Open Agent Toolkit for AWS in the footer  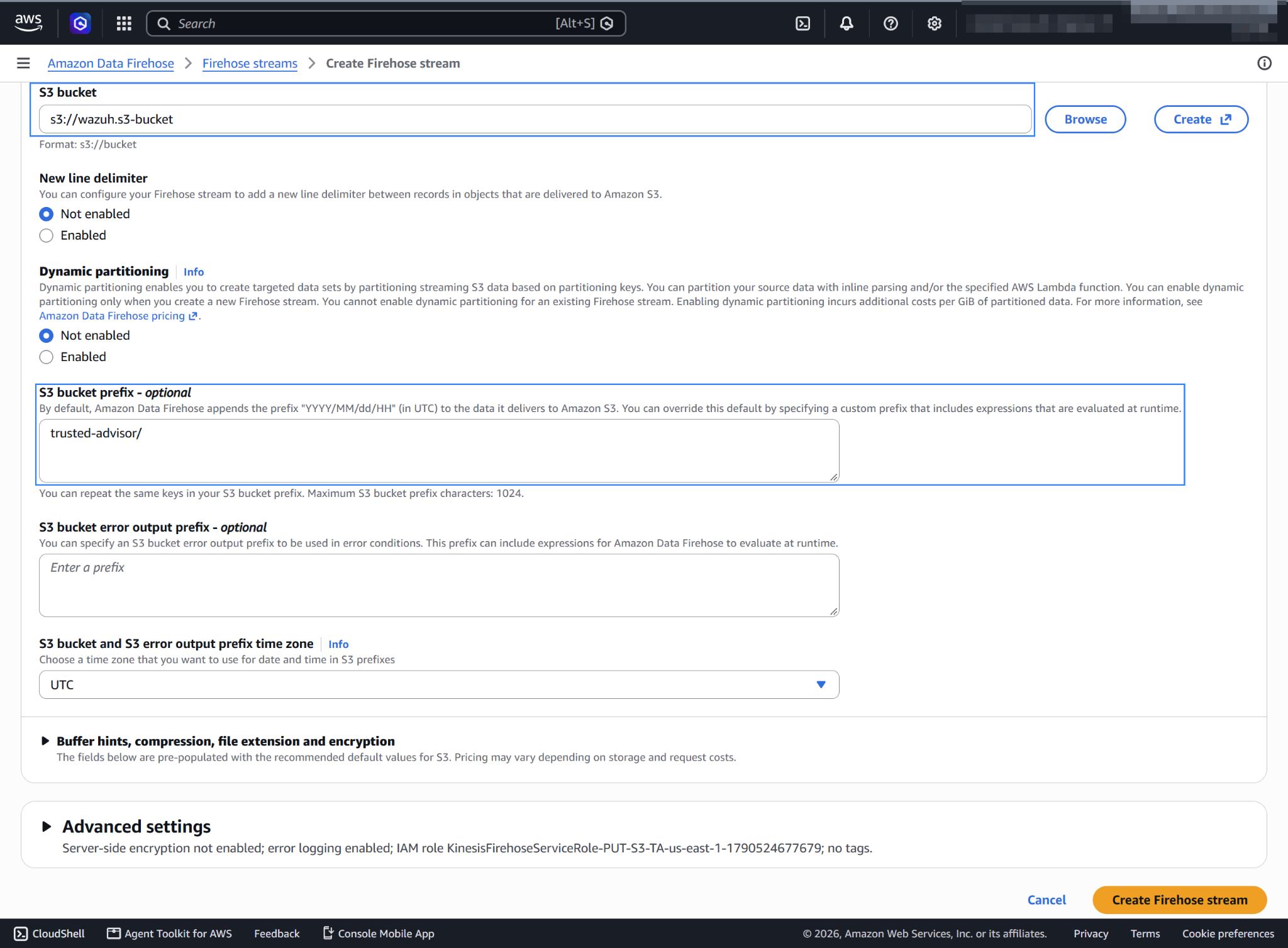169,934
